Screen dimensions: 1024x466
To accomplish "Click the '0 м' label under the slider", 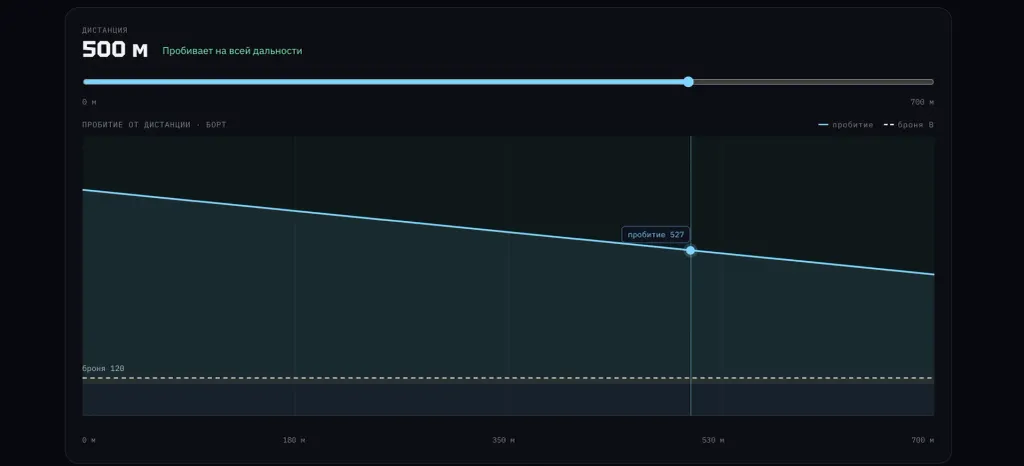I will [89, 102].
